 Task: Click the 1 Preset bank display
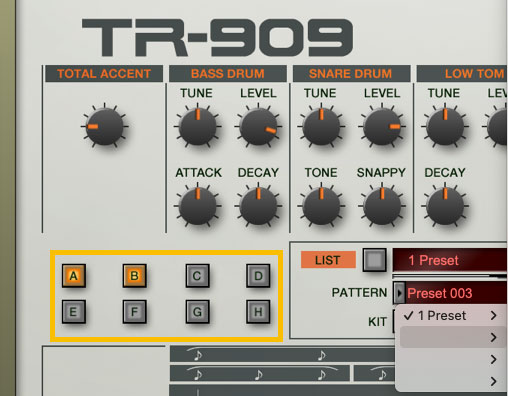pyautogui.click(x=450, y=260)
